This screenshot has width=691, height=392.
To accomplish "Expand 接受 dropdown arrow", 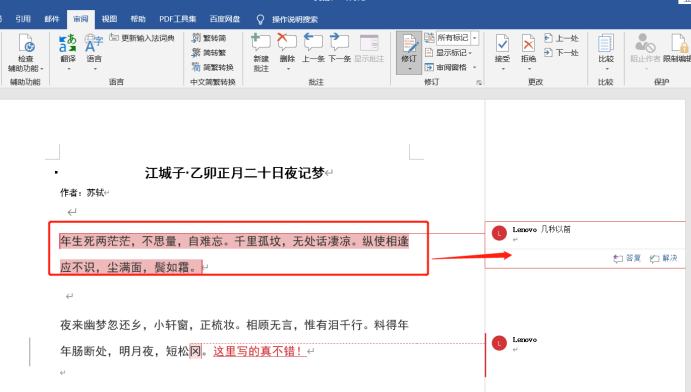I will point(503,69).
